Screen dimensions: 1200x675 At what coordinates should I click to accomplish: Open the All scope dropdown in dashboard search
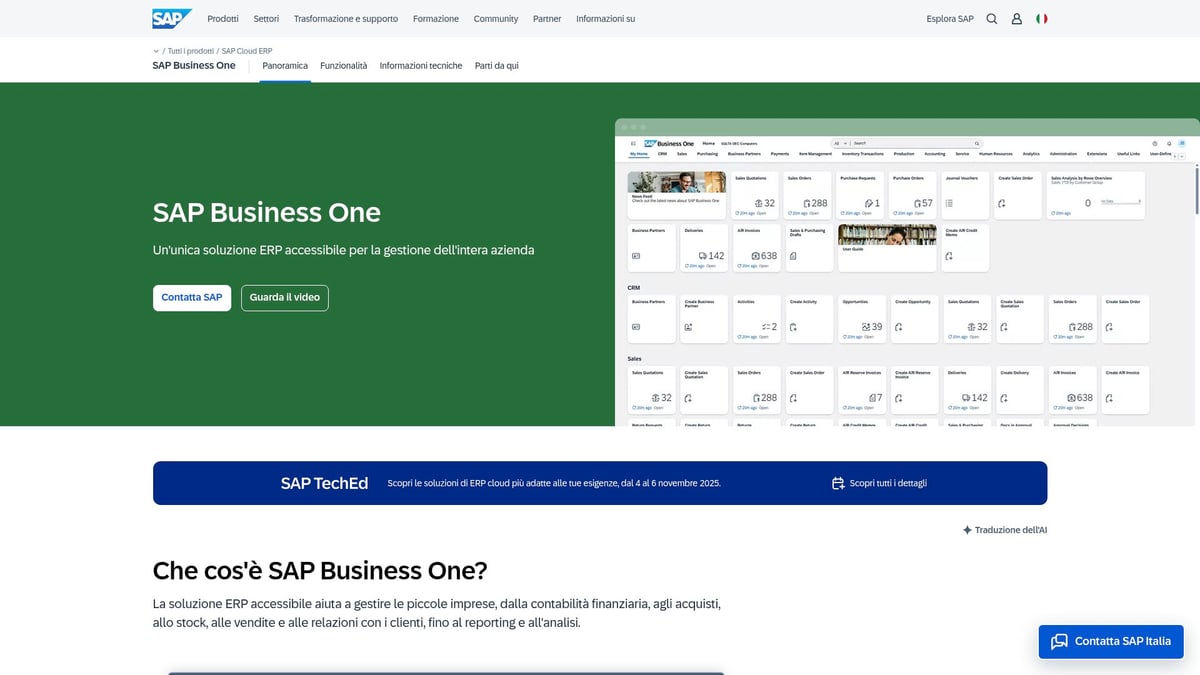coord(841,143)
